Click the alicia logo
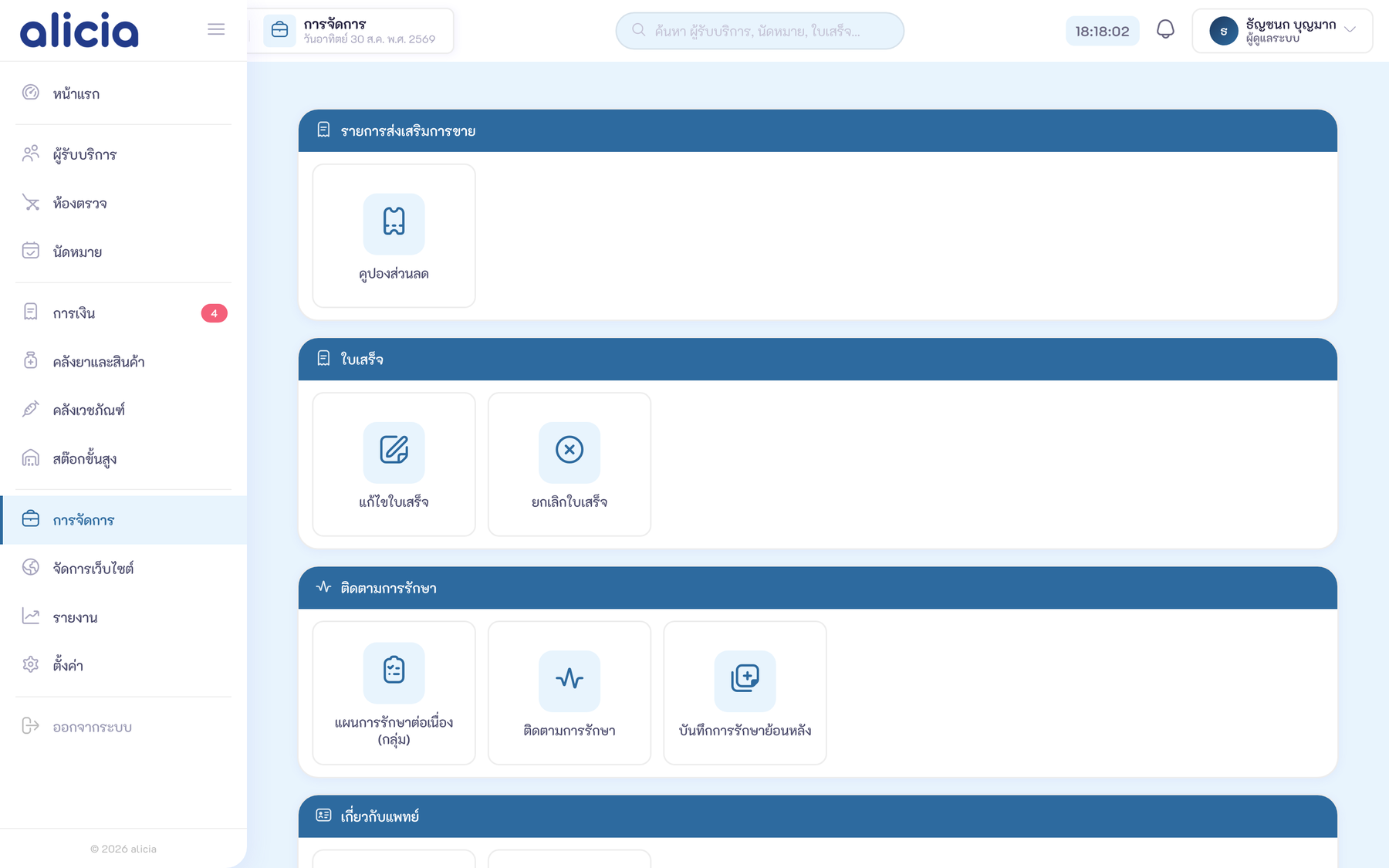The image size is (1389, 868). pyautogui.click(x=79, y=30)
